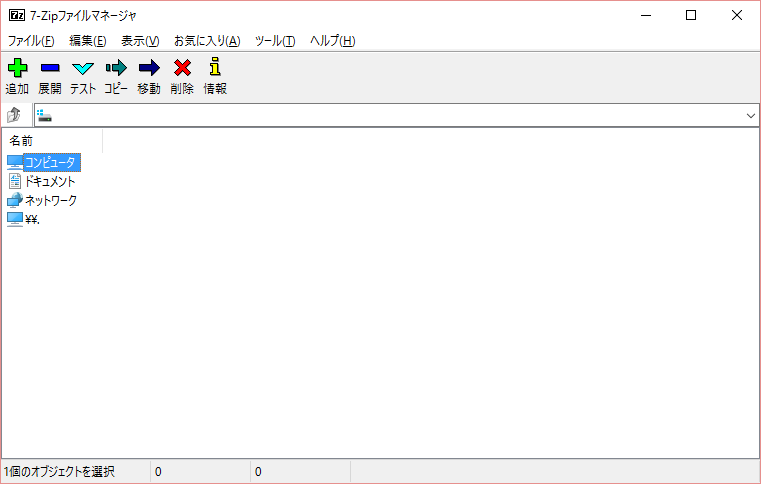Click the 7z logo in the title bar

click(17, 16)
